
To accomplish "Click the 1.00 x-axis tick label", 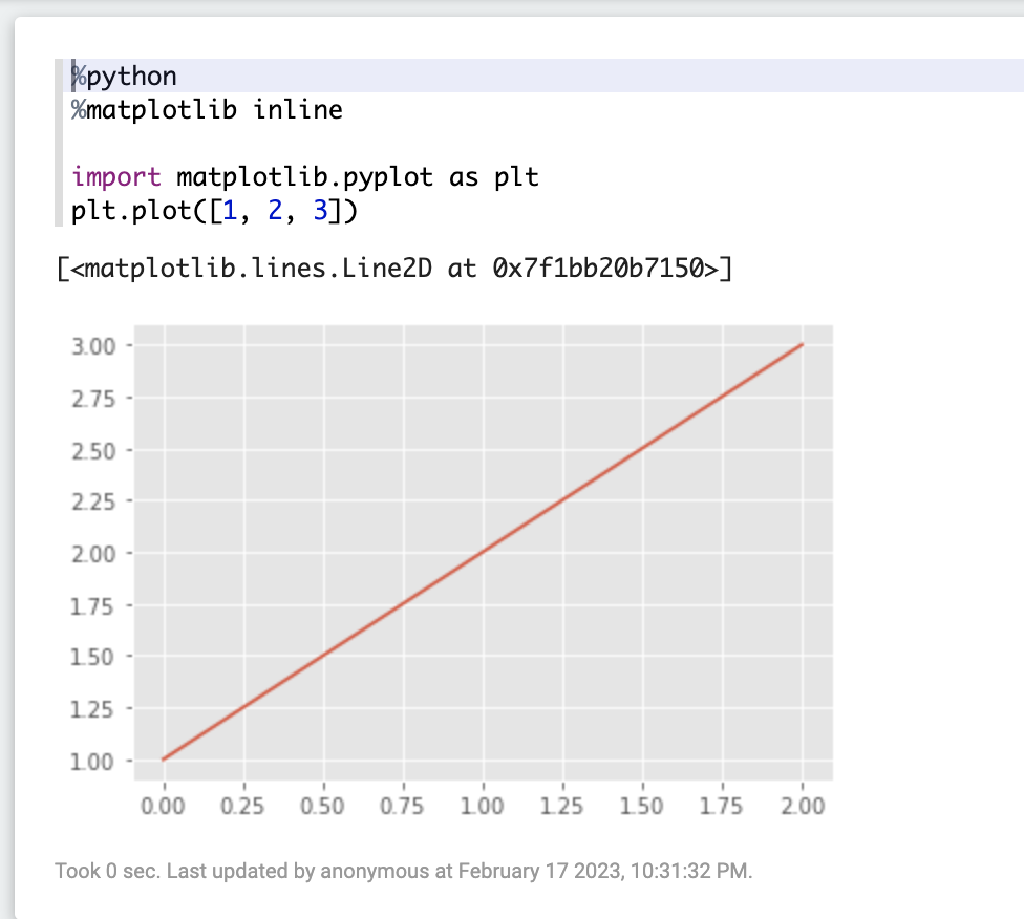I will pos(483,805).
